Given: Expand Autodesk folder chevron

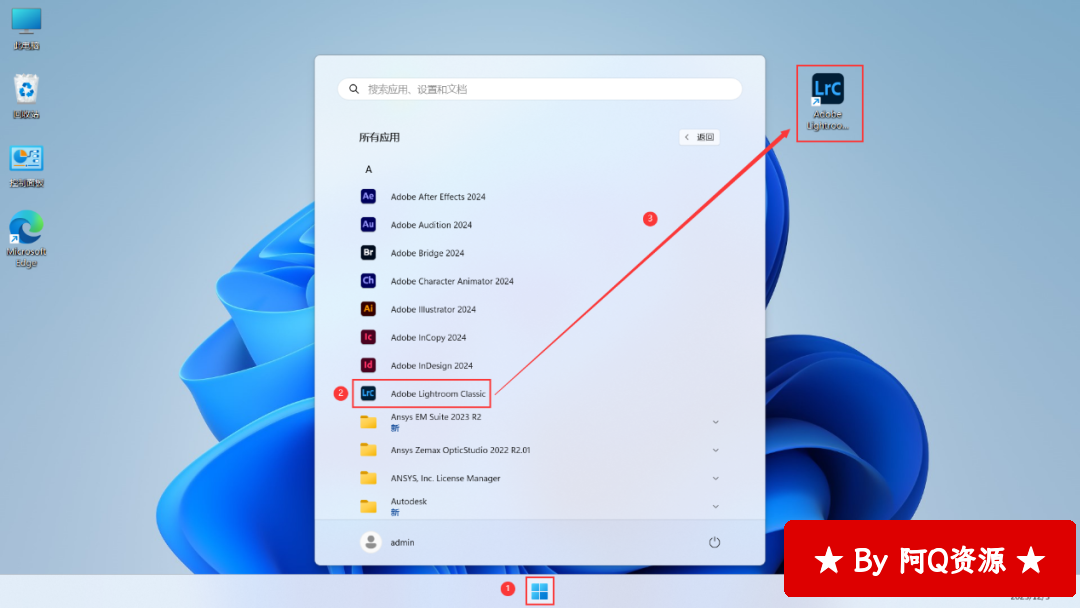Looking at the screenshot, I should pos(716,507).
